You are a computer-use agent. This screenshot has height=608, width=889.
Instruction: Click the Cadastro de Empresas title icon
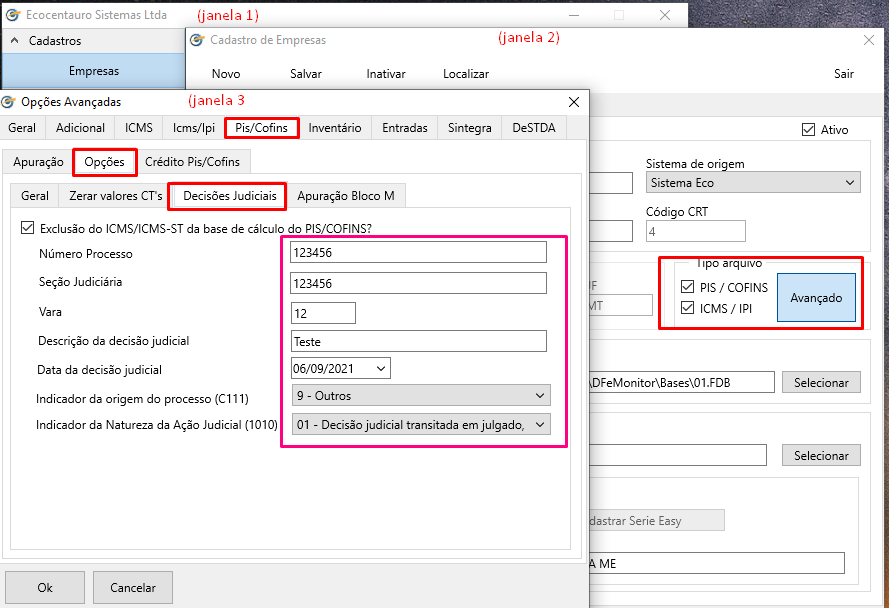[197, 40]
